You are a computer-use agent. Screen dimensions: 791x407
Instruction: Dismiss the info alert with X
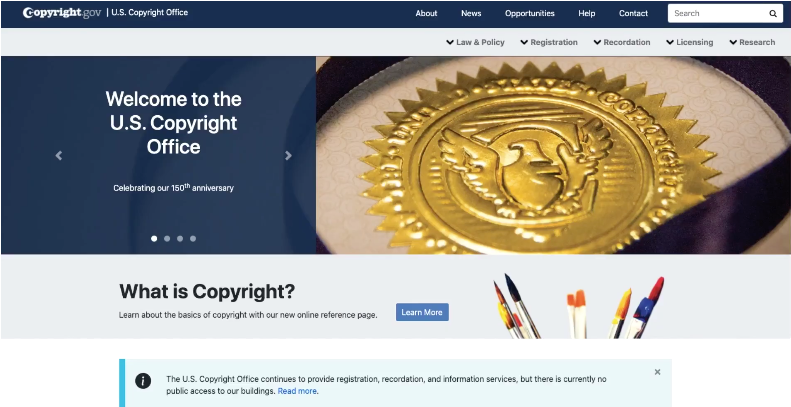[657, 372]
